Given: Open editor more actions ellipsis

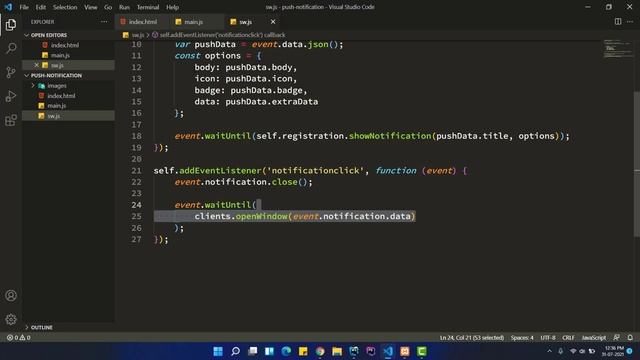Looking at the screenshot, I should tap(630, 22).
